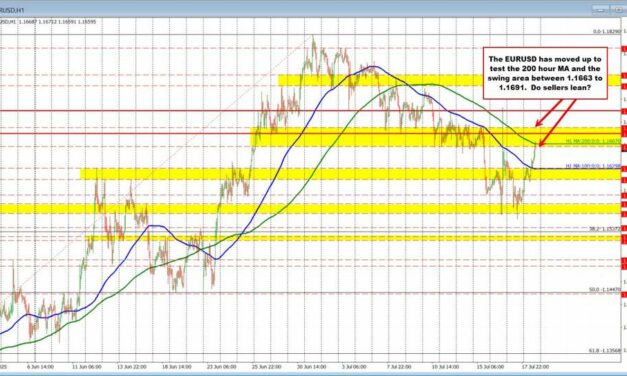Click the 10 Jul 14:00 time axis label
Viewport: 627px width, 376px height.
444,366
